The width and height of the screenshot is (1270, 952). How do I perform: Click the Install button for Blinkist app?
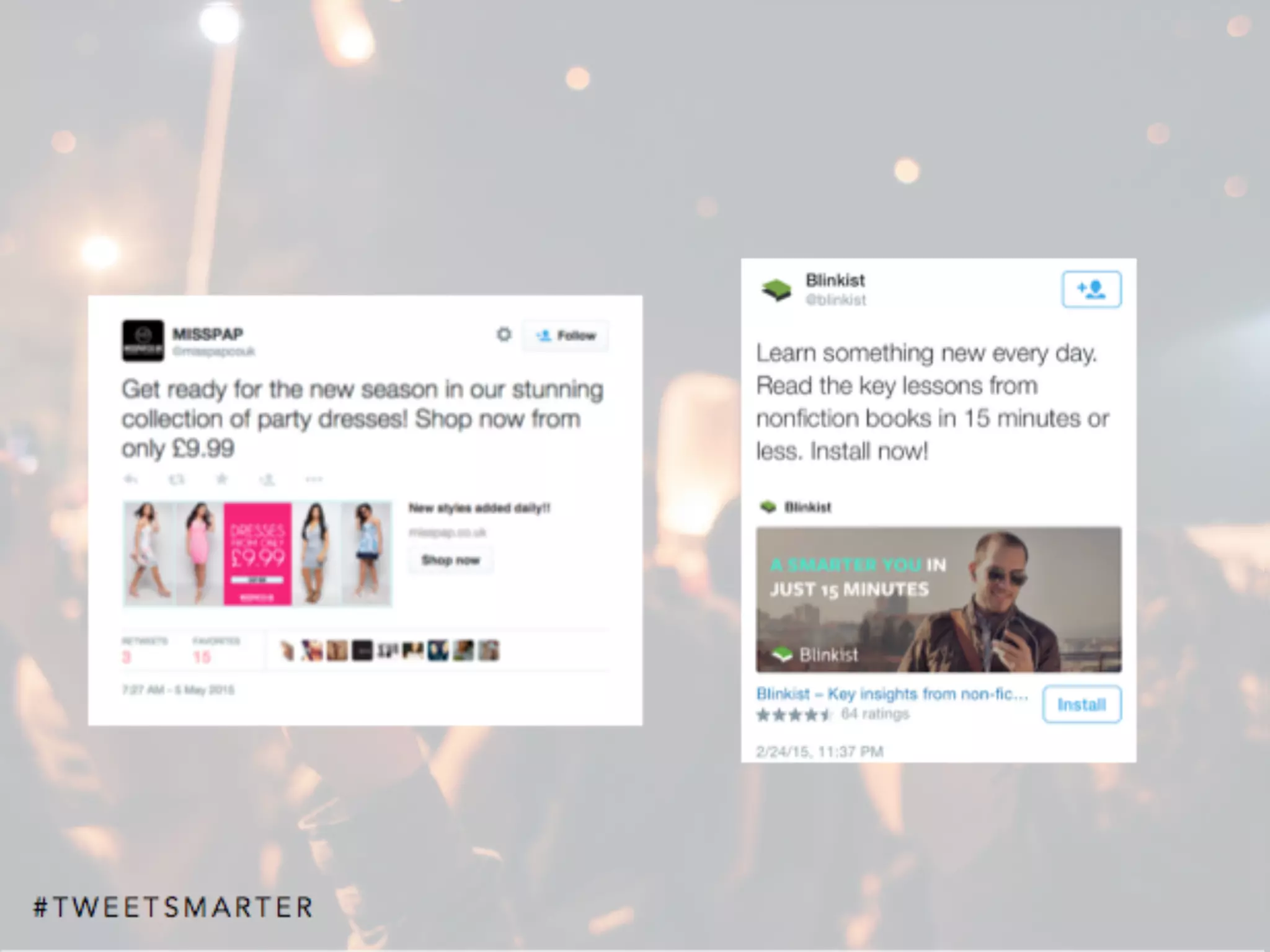pyautogui.click(x=1081, y=704)
